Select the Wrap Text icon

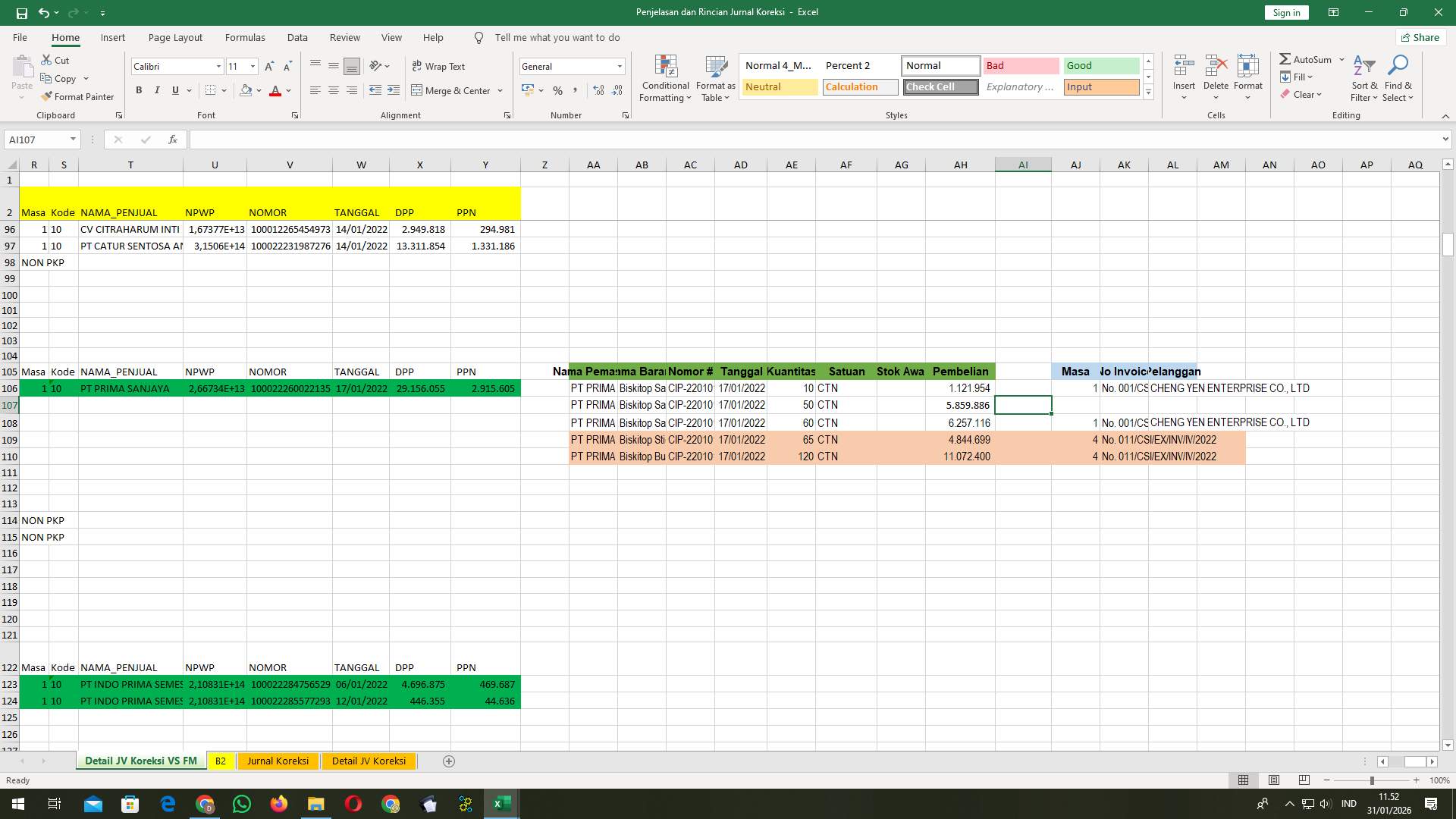click(x=418, y=66)
